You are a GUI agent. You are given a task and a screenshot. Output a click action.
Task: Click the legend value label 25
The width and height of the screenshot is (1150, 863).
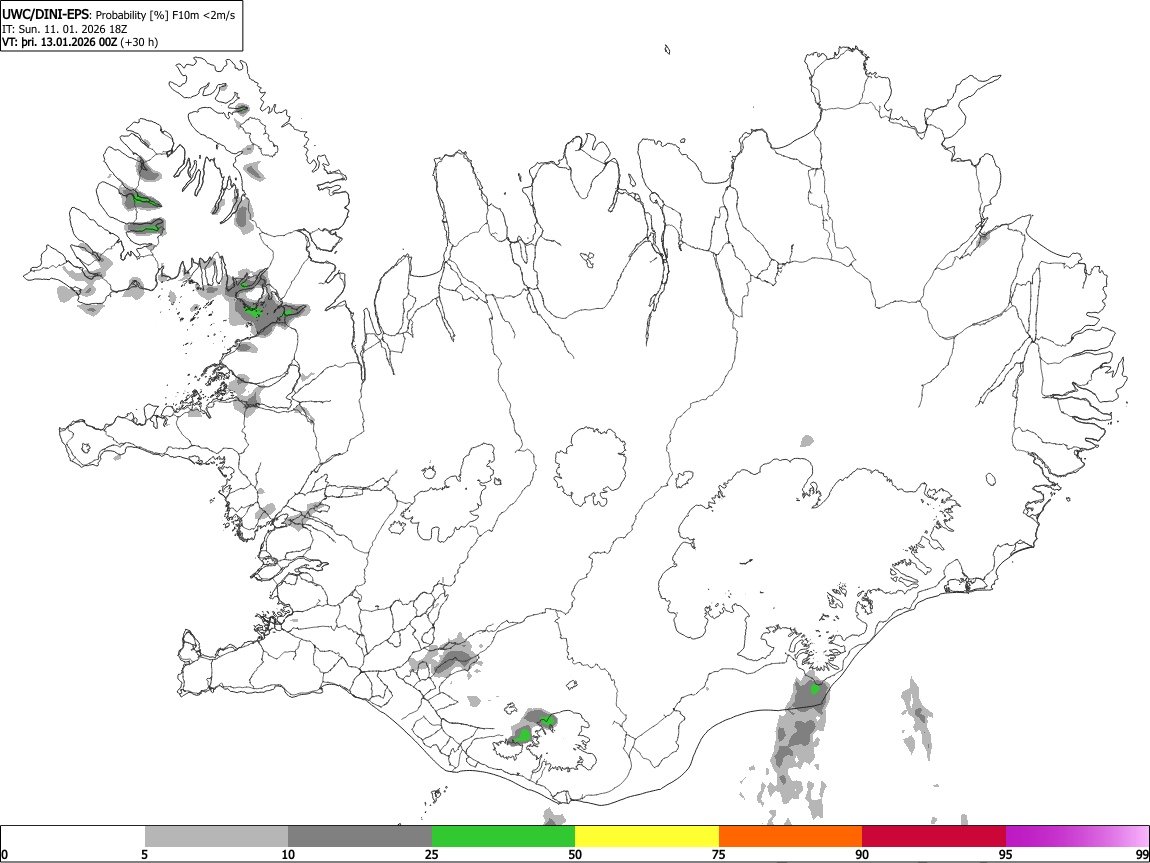(x=432, y=854)
